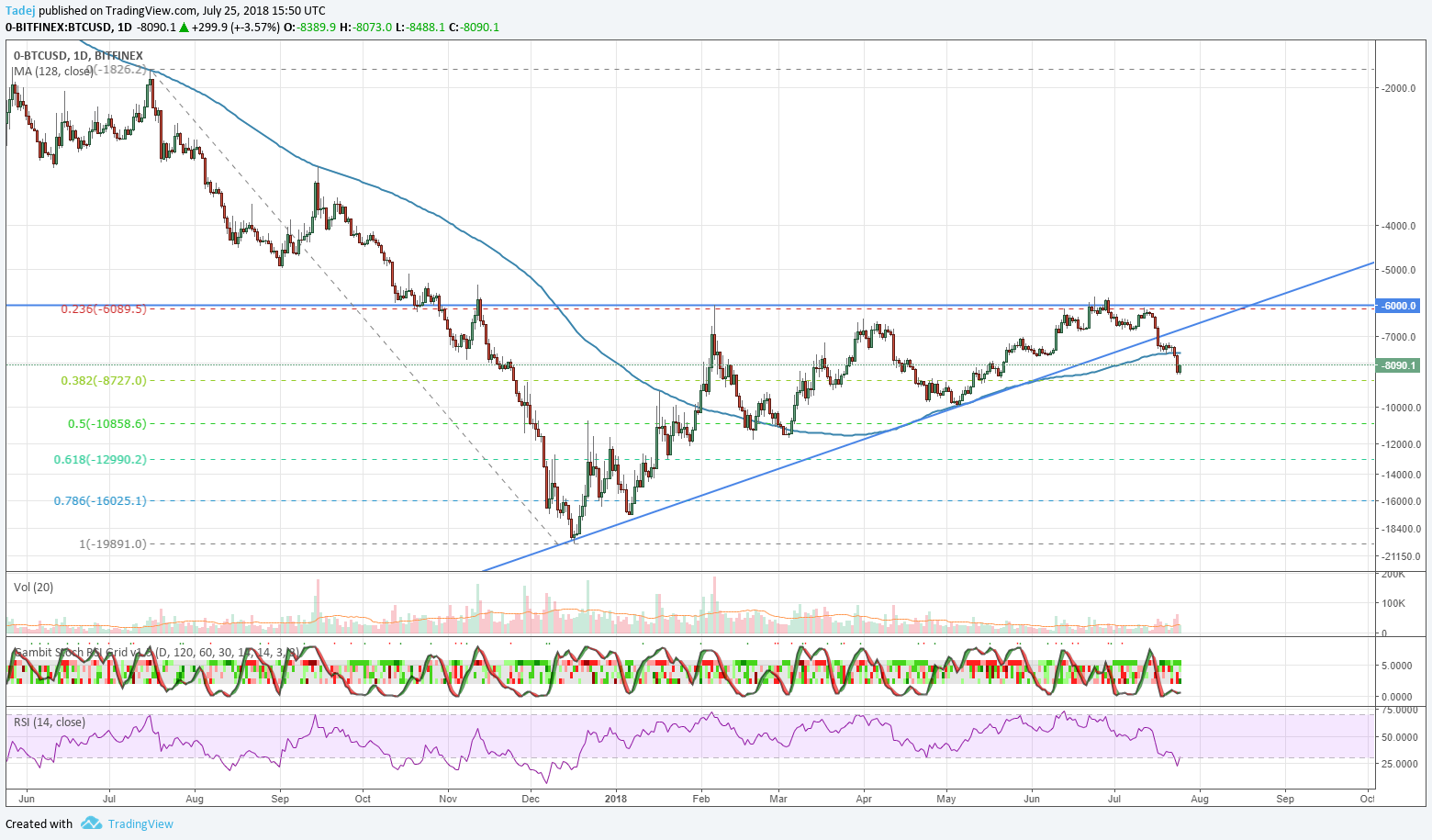Viewport: 1432px width, 840px height.
Task: Click the 0.786(-16025.1) Fibonacci level label
Action: 100,501
